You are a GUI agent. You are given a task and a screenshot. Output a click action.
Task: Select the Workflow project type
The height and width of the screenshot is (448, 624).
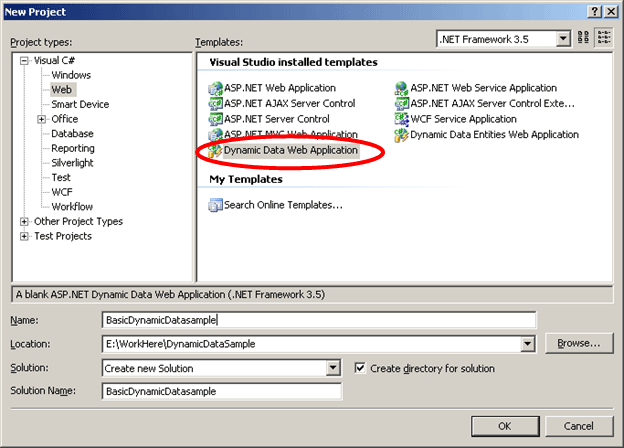pyautogui.click(x=72, y=207)
